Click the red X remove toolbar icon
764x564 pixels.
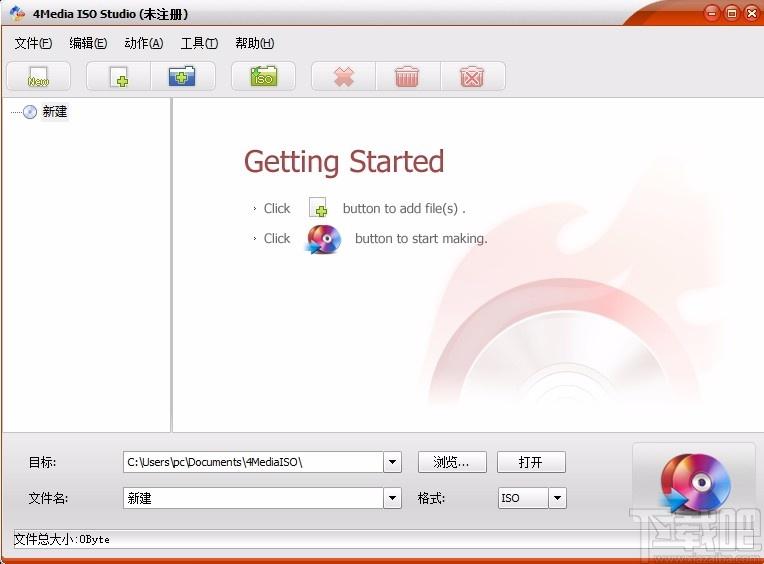pos(344,76)
